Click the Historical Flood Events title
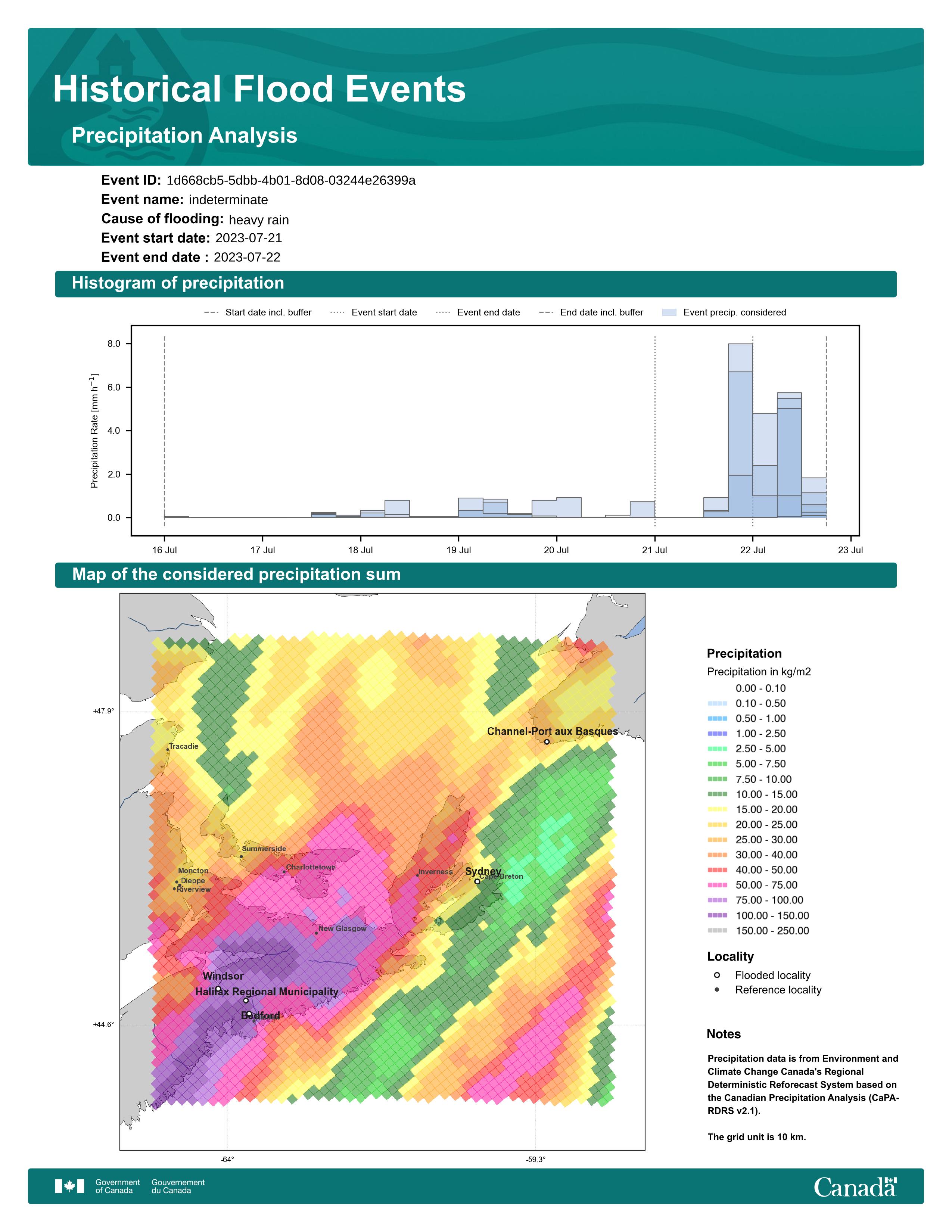952x1232 pixels. (x=259, y=89)
